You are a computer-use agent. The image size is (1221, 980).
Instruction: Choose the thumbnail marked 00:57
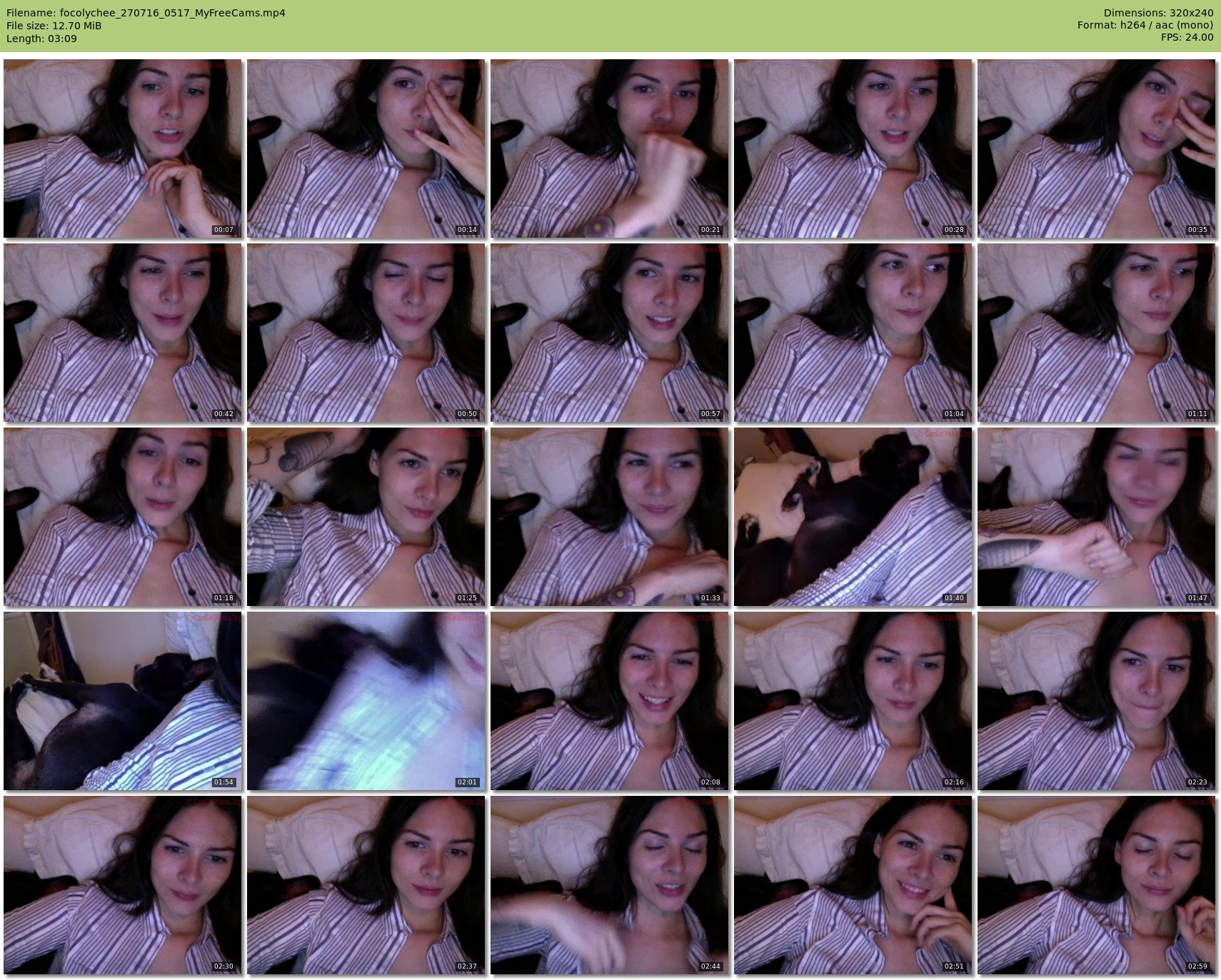[x=610, y=333]
